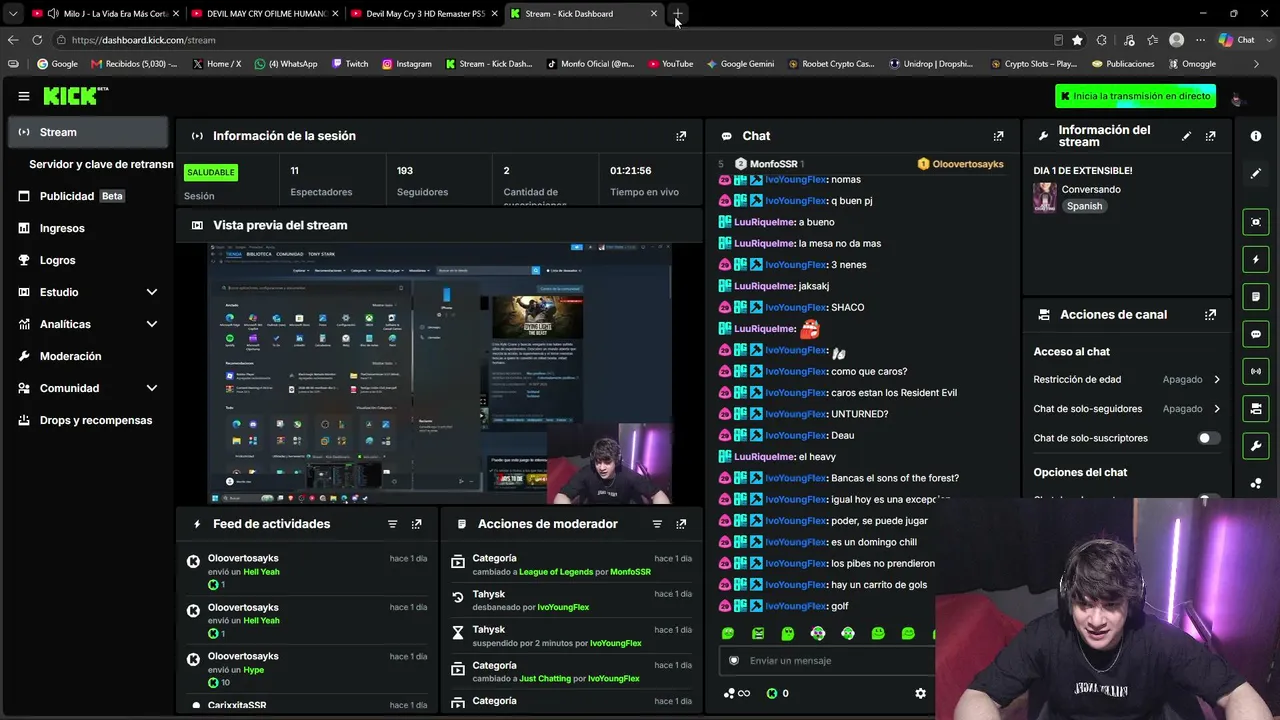
Task: Click the green Kicks currency icon
Action: coord(772,693)
